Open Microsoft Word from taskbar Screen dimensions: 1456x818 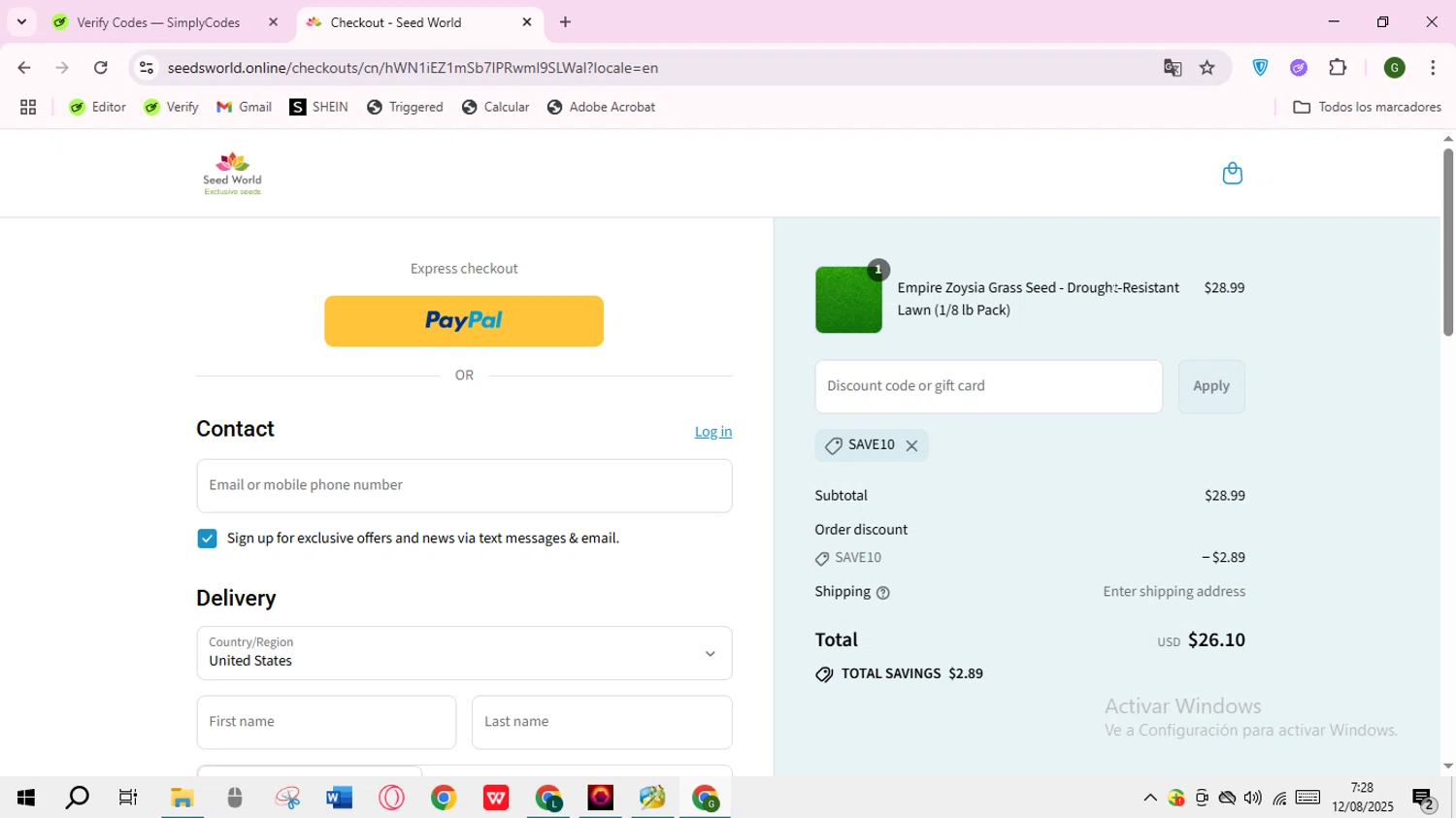click(339, 798)
